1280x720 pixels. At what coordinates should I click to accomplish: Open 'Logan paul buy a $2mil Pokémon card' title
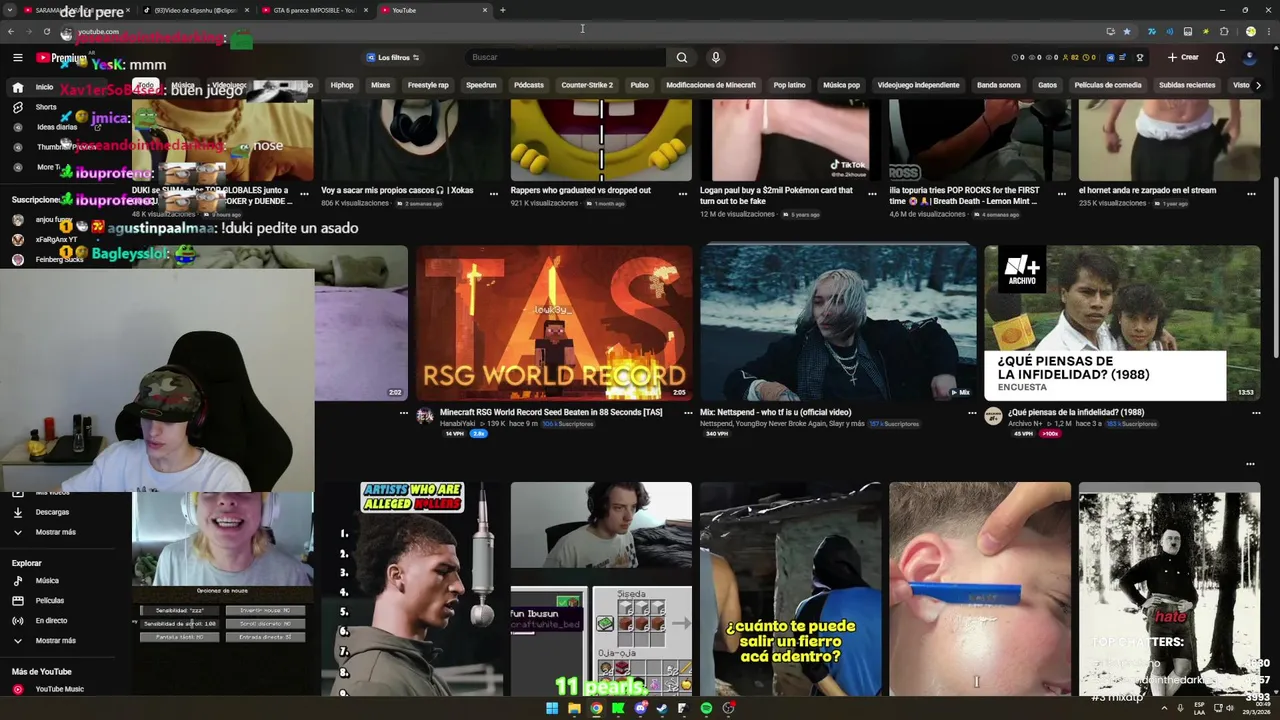click(x=777, y=195)
